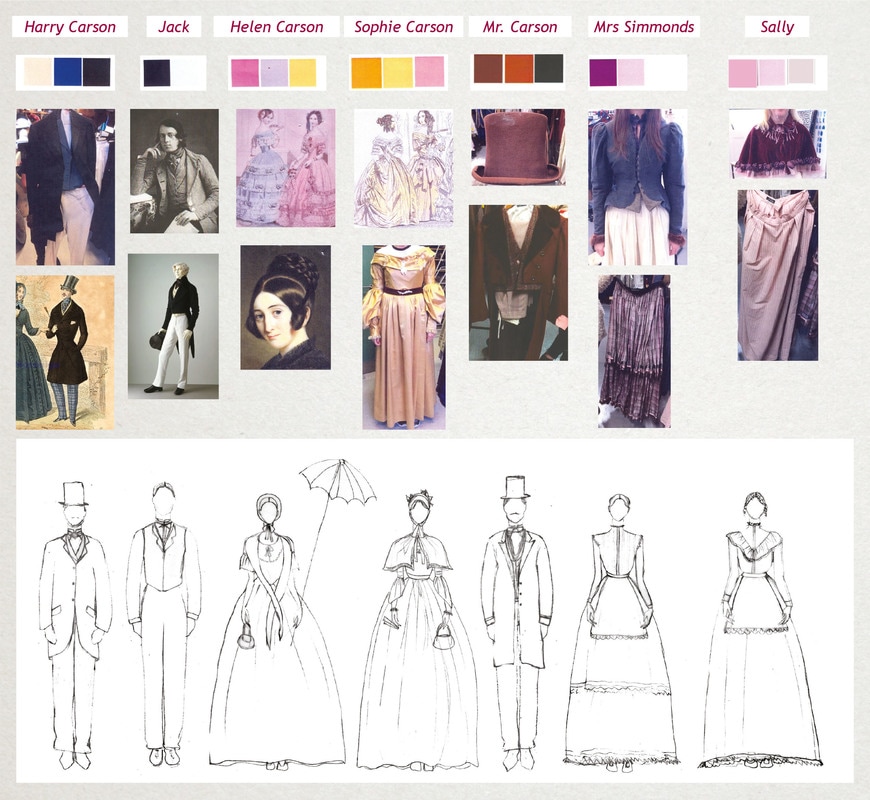
Task: Pick Sophie Carson's pink swatch
Action: (x=429, y=72)
